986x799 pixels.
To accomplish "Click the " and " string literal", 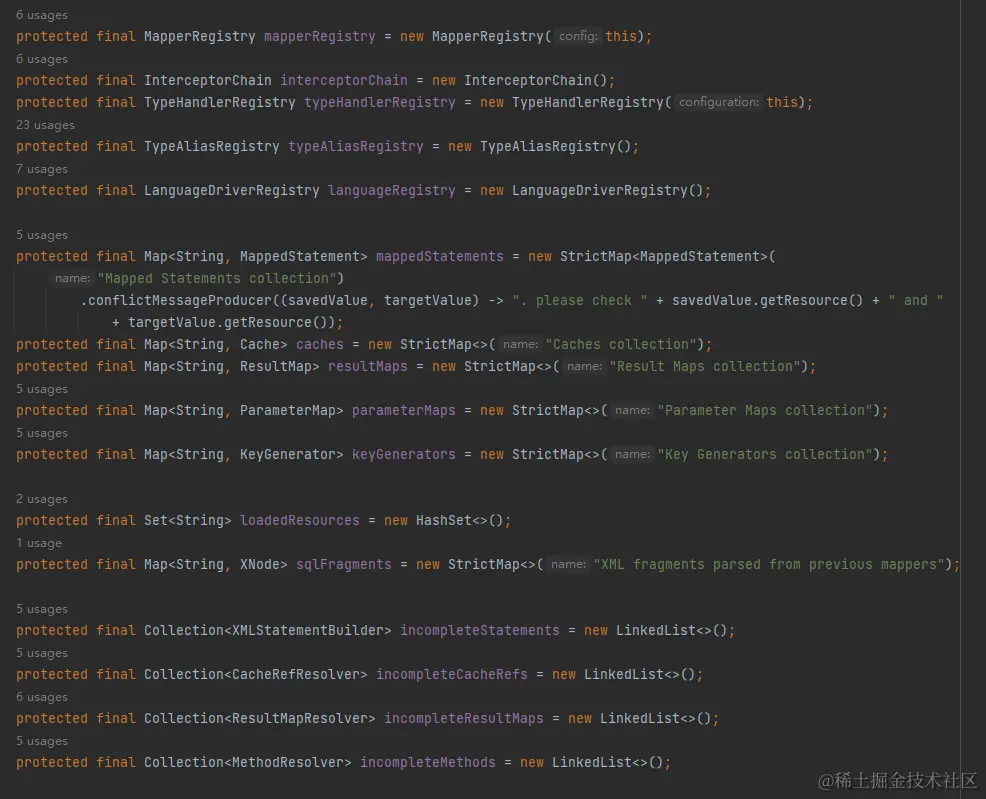I will pyautogui.click(x=916, y=300).
